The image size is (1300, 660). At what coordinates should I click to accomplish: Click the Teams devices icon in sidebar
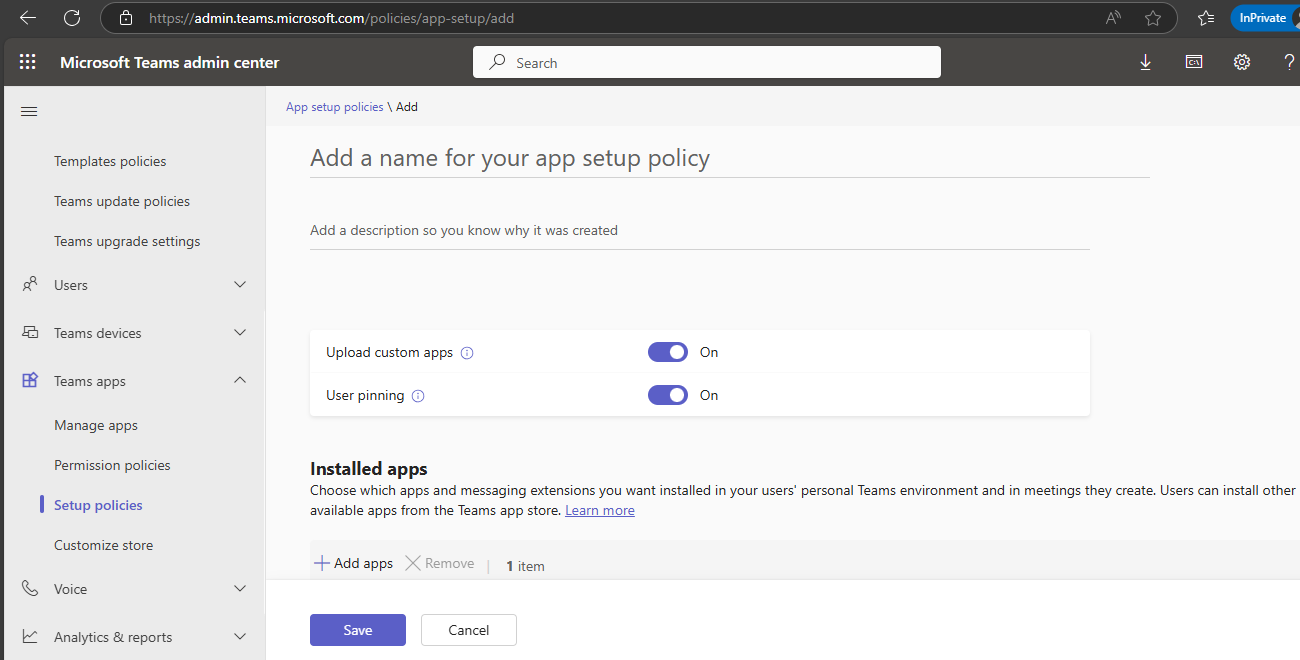[30, 333]
